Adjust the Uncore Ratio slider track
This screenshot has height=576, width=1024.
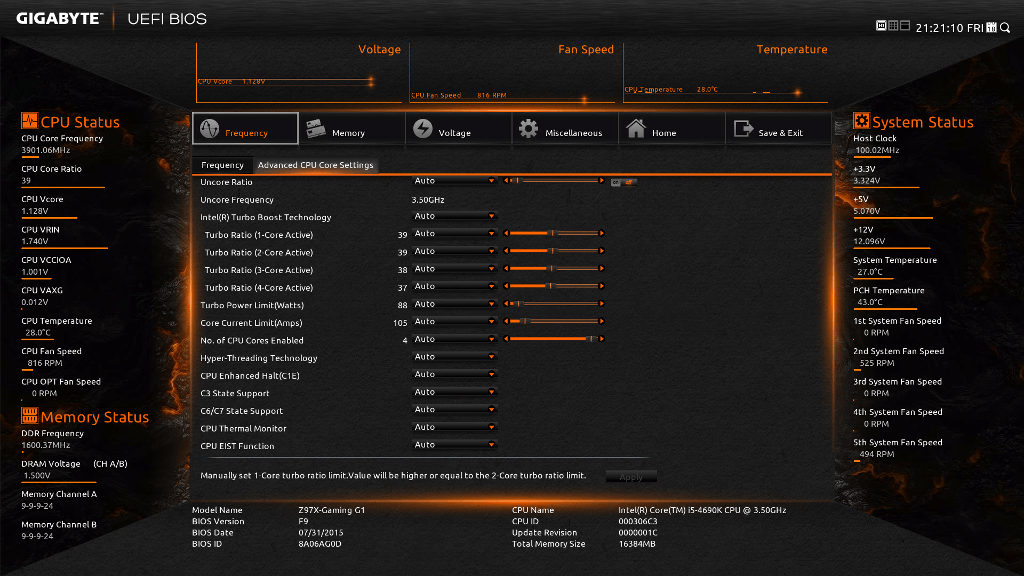554,180
